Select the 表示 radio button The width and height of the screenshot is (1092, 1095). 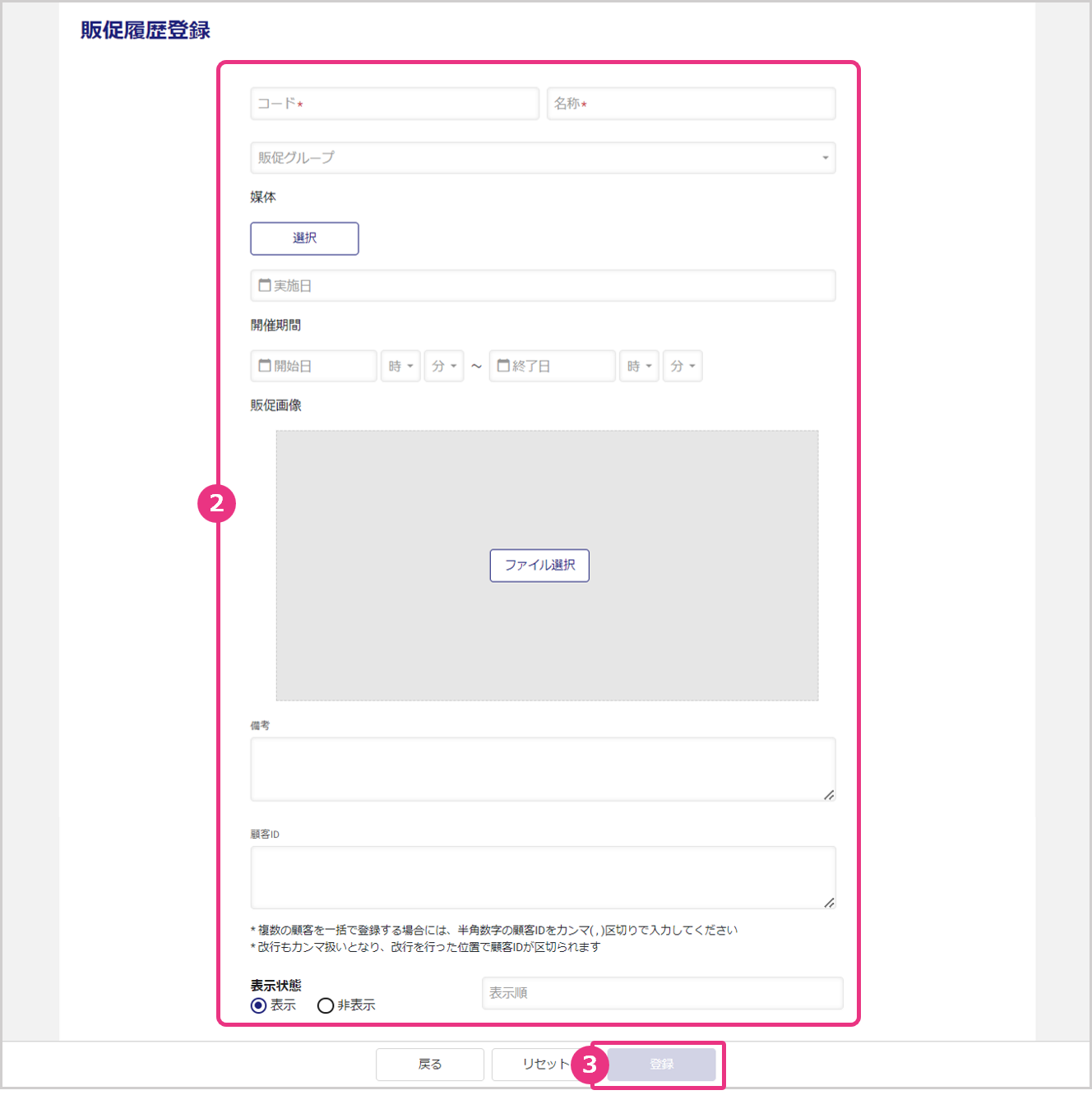coord(259,1005)
